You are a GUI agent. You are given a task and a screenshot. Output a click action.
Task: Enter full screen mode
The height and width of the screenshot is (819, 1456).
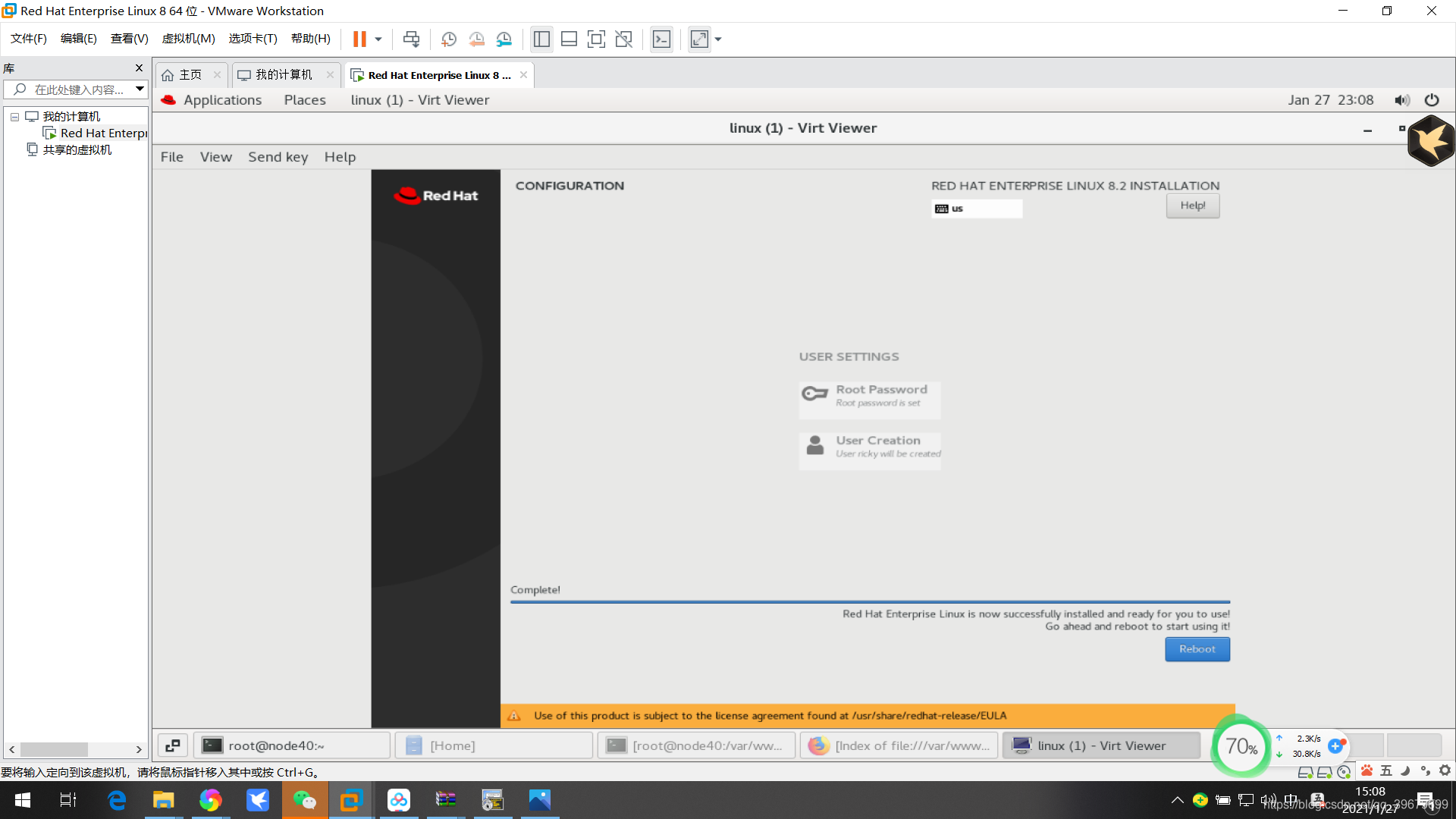point(596,39)
